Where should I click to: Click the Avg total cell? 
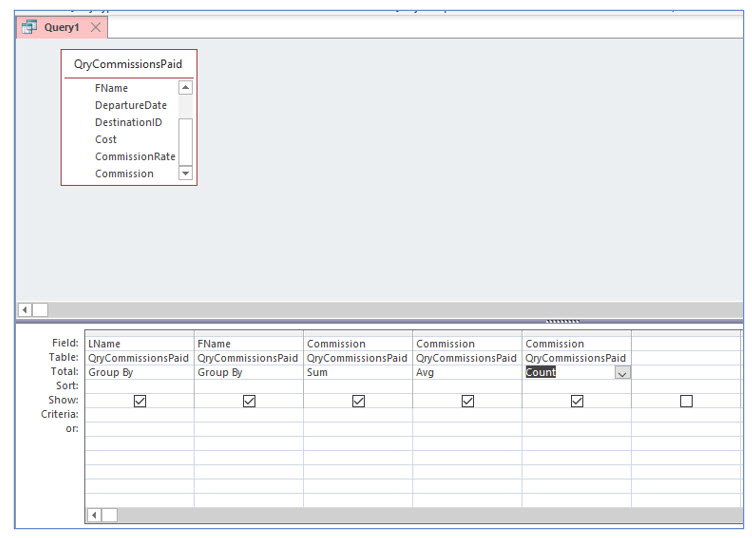tap(468, 373)
